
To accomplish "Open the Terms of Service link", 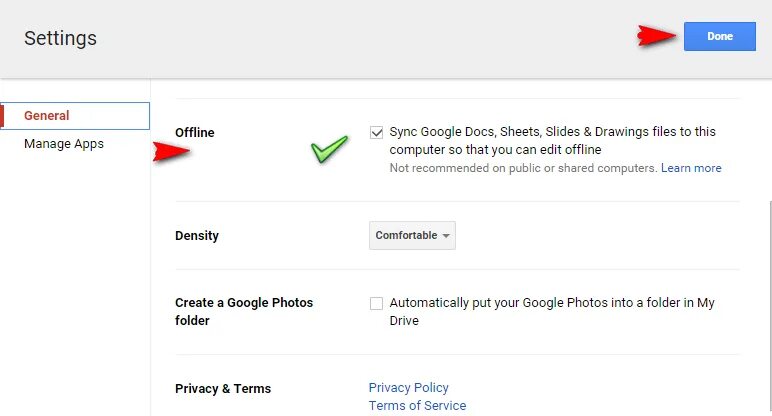I will pyautogui.click(x=417, y=406).
